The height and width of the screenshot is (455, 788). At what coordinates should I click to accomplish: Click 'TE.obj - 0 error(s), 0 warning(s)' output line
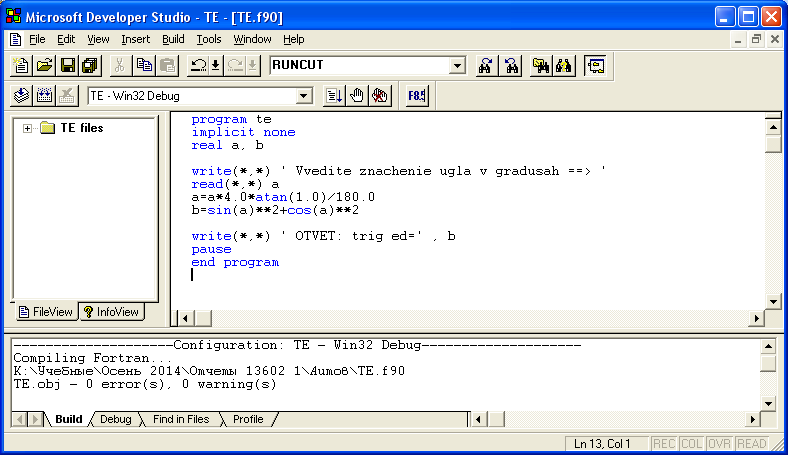[x=145, y=385]
